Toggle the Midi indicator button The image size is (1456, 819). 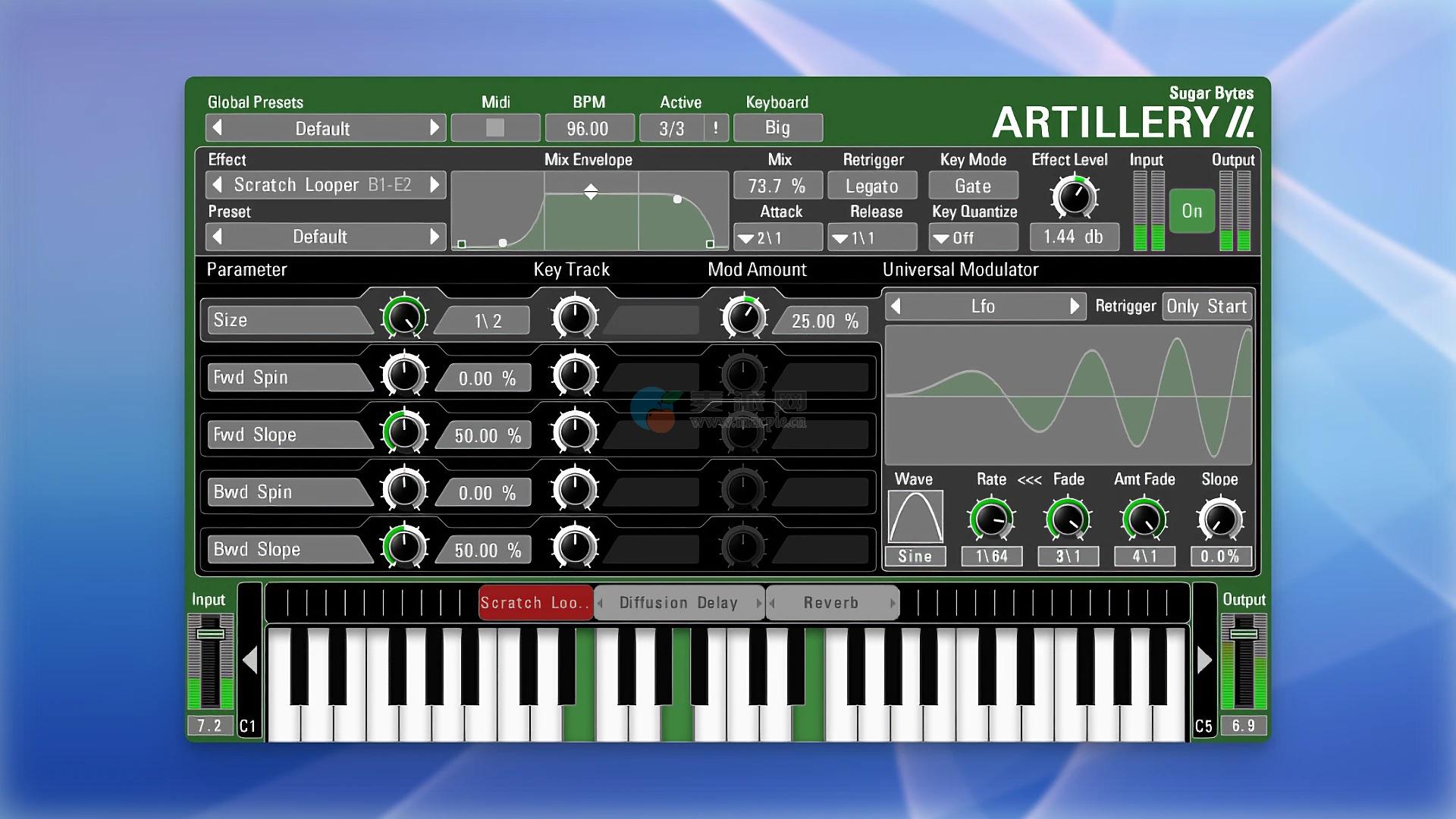[x=495, y=127]
